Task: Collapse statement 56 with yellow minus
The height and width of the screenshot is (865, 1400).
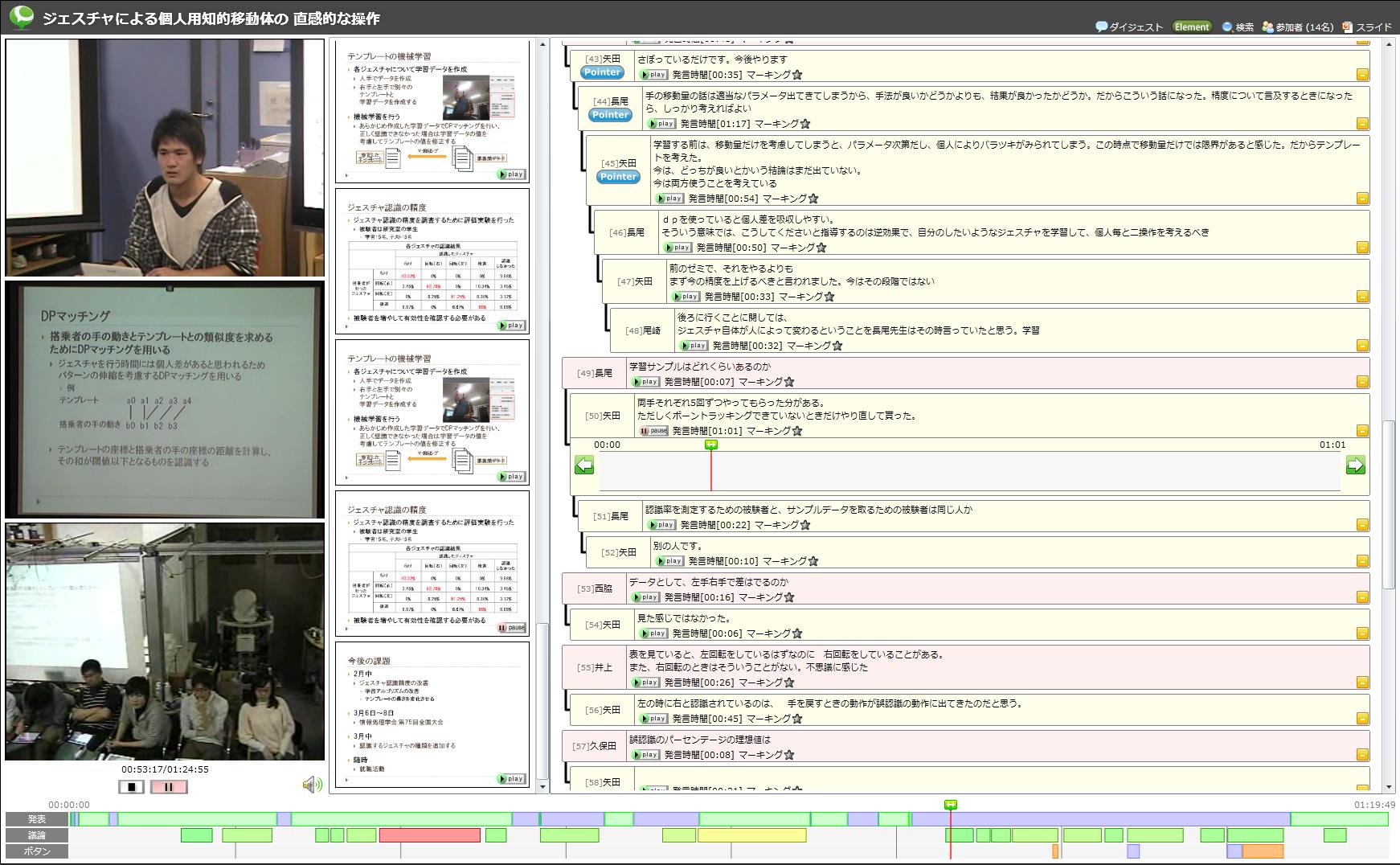Action: point(1362,719)
